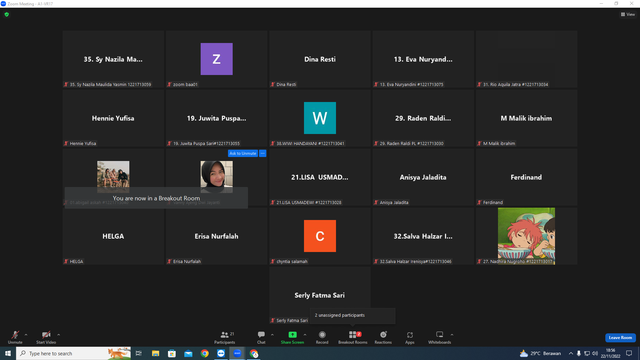Viewport: 640px width, 360px height.
Task: Open the Mail app from the taskbar
Action: point(188,353)
